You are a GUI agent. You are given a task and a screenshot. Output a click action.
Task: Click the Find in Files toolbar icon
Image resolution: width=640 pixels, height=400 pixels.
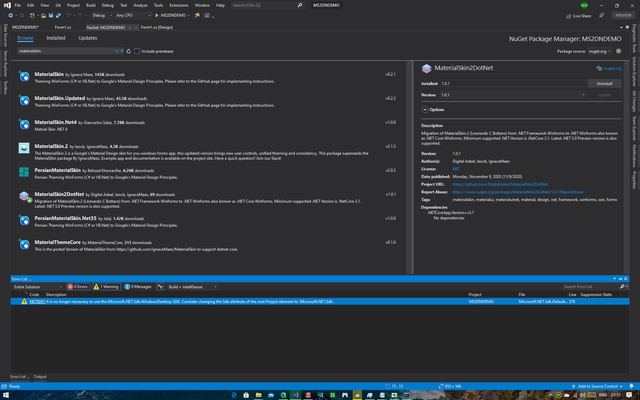coord(197,16)
